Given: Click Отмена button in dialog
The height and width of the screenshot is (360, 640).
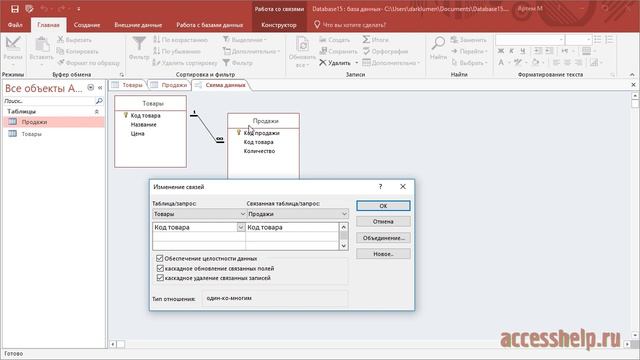Looking at the screenshot, I should tap(383, 222).
